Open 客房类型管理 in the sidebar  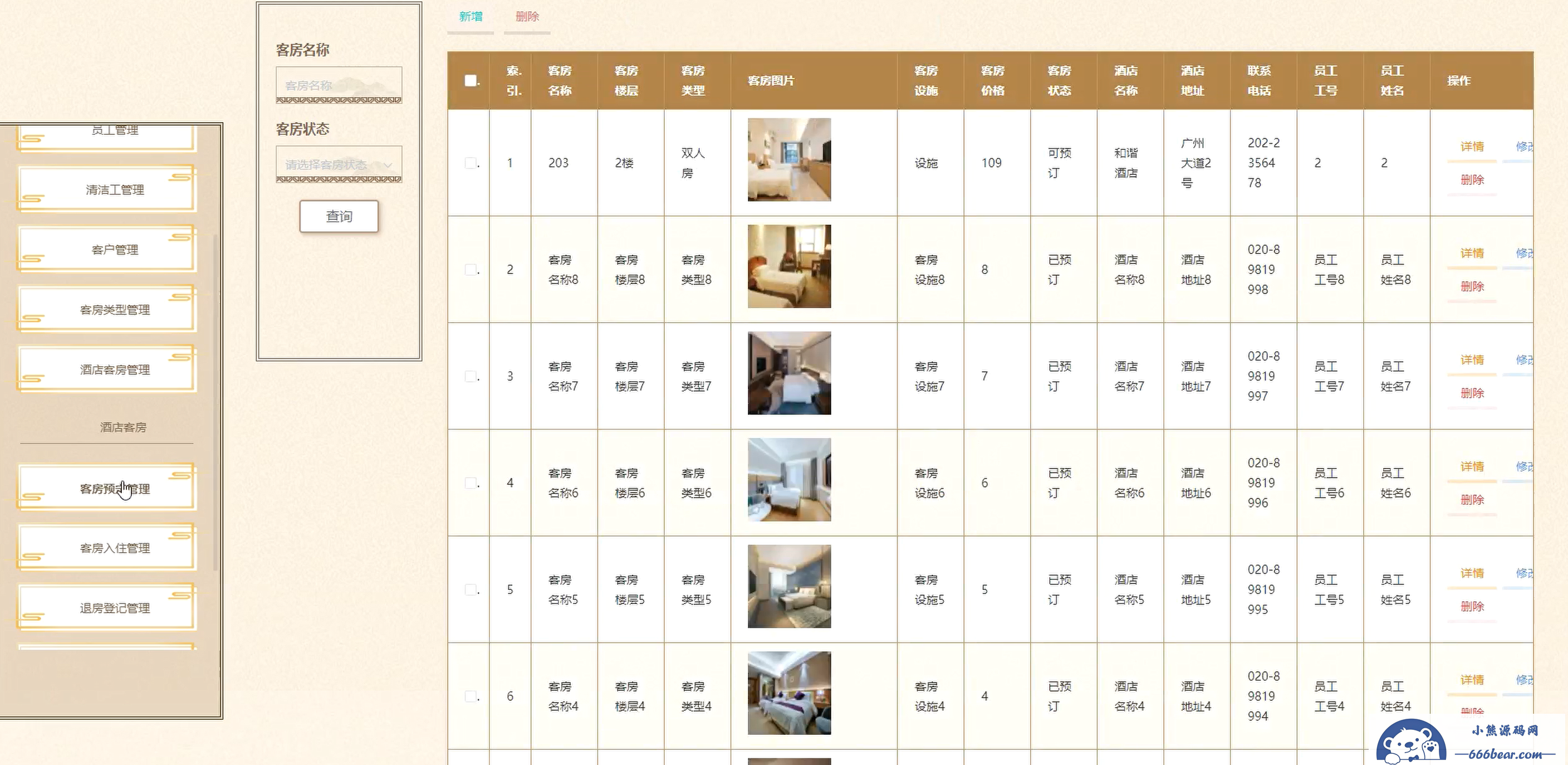pyautogui.click(x=106, y=309)
